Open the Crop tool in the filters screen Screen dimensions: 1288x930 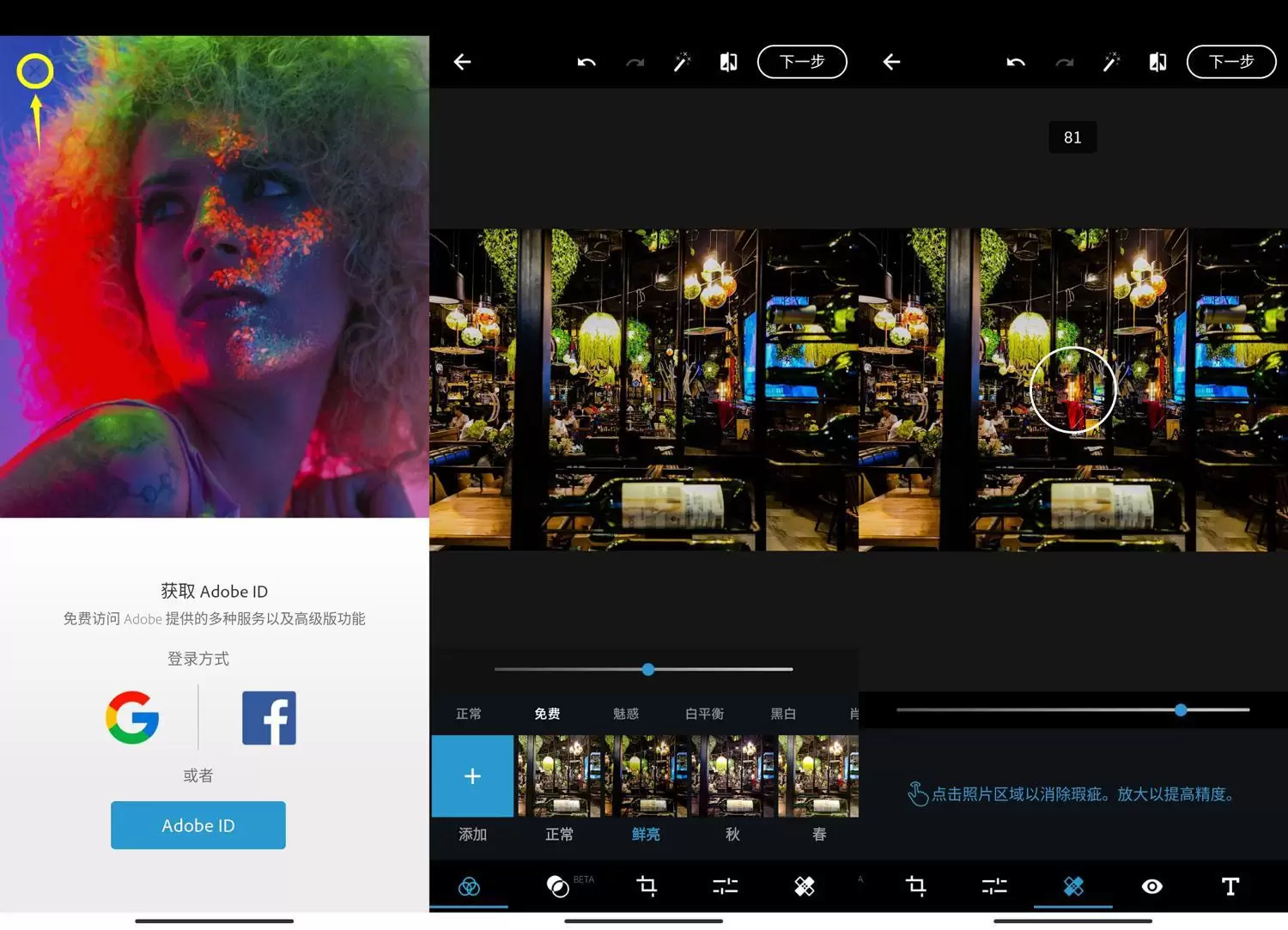pos(647,885)
